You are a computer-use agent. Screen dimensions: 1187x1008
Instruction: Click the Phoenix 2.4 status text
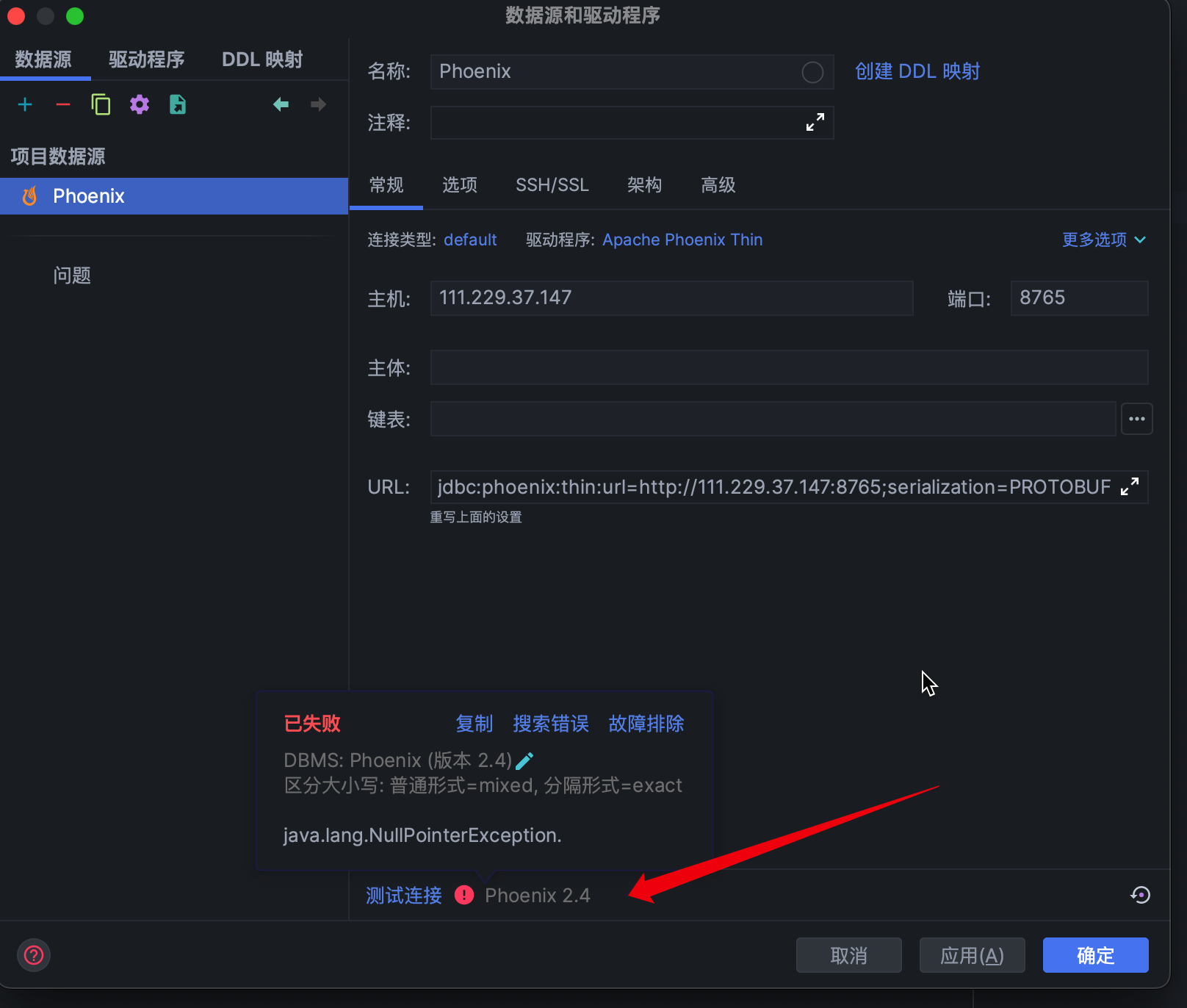pos(538,895)
